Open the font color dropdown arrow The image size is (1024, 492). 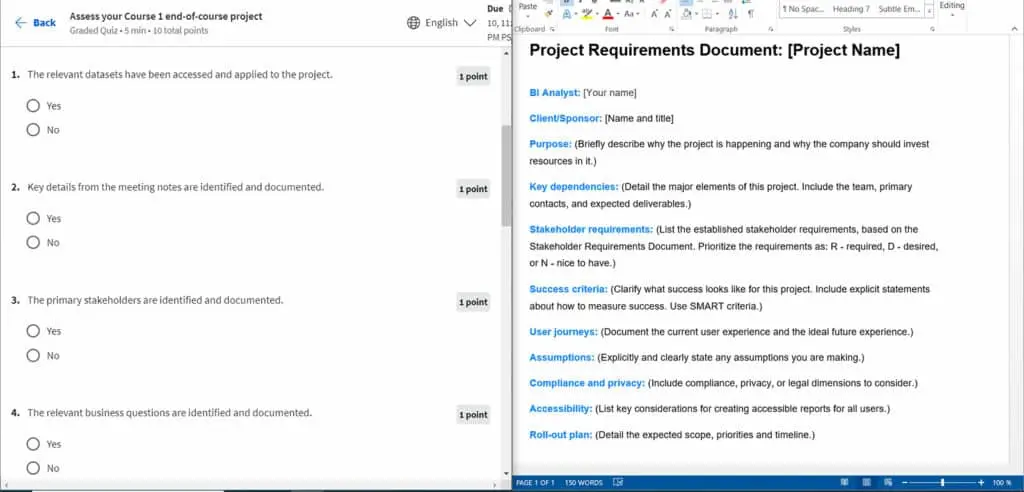point(618,14)
